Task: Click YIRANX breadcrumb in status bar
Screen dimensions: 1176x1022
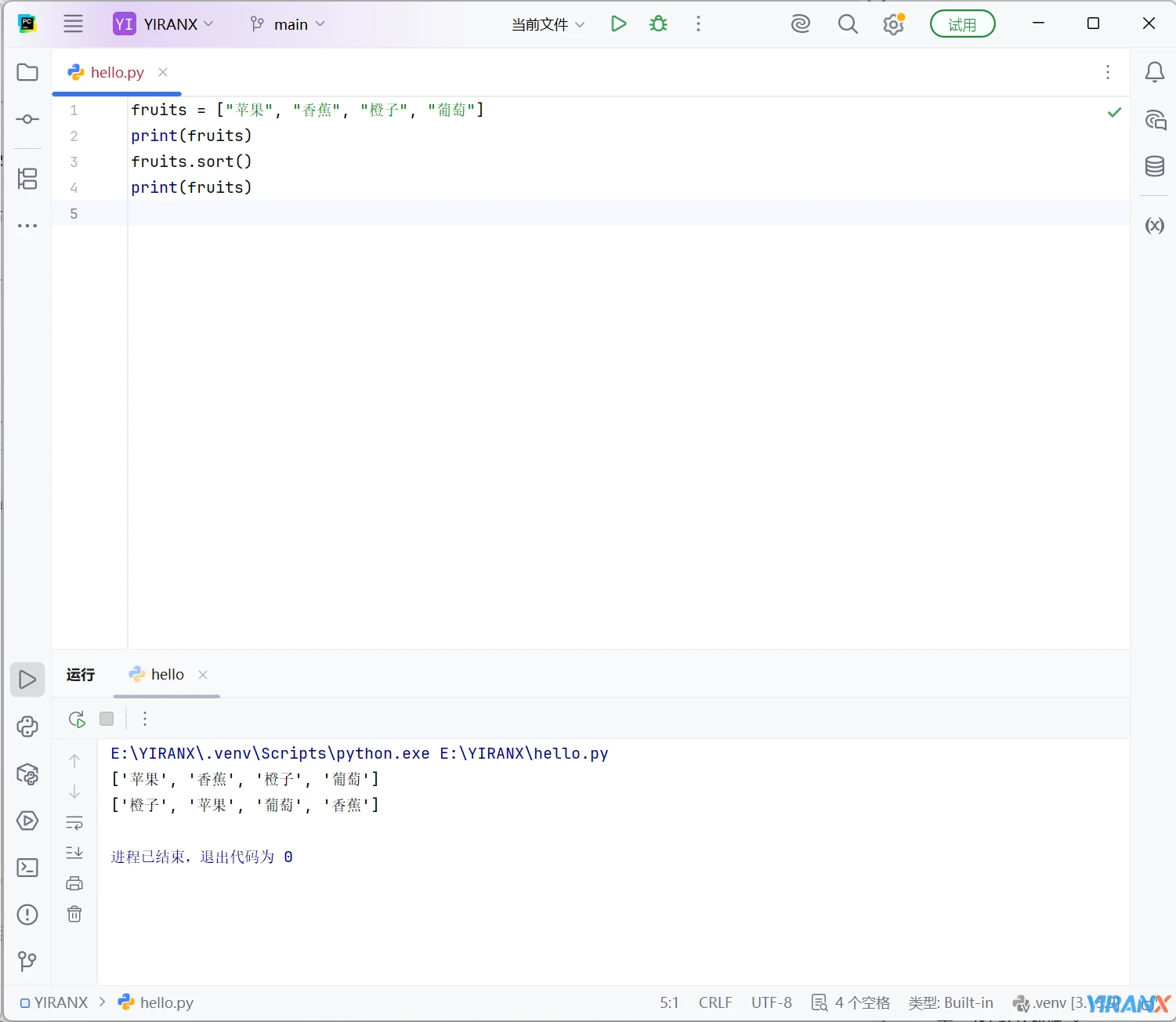Action: coord(54,1002)
